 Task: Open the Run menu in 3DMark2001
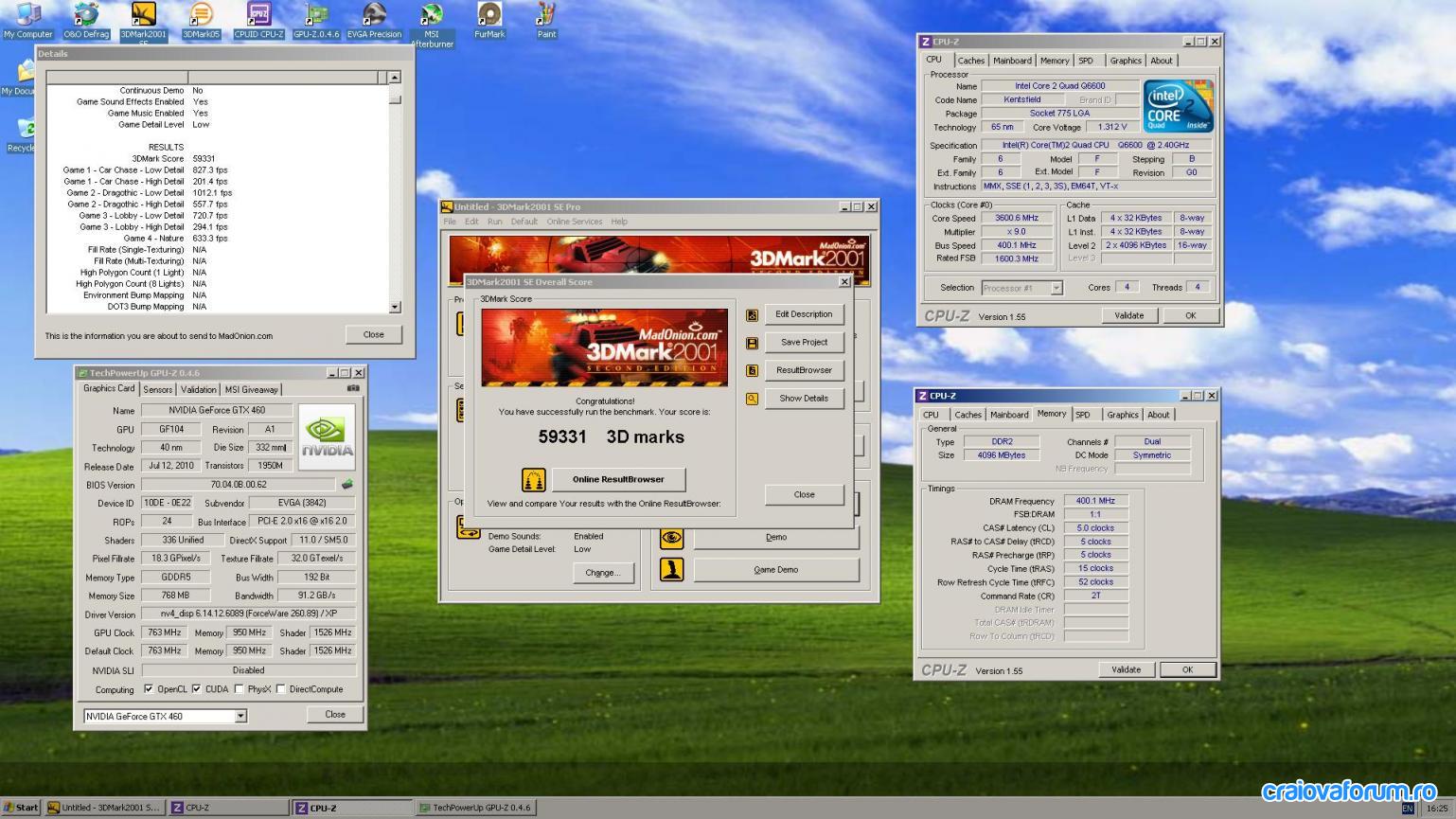click(494, 222)
